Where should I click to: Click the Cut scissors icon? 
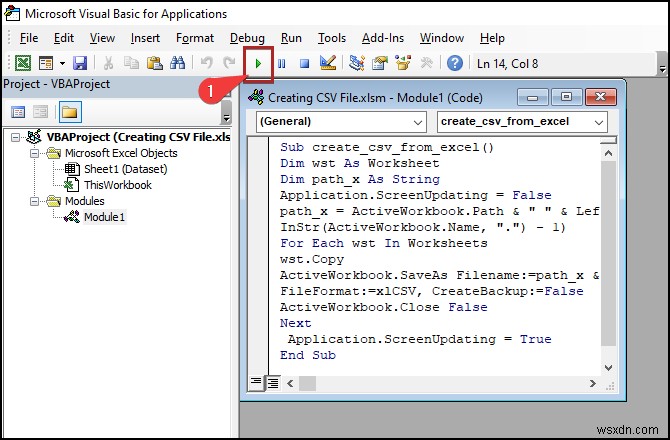109,63
